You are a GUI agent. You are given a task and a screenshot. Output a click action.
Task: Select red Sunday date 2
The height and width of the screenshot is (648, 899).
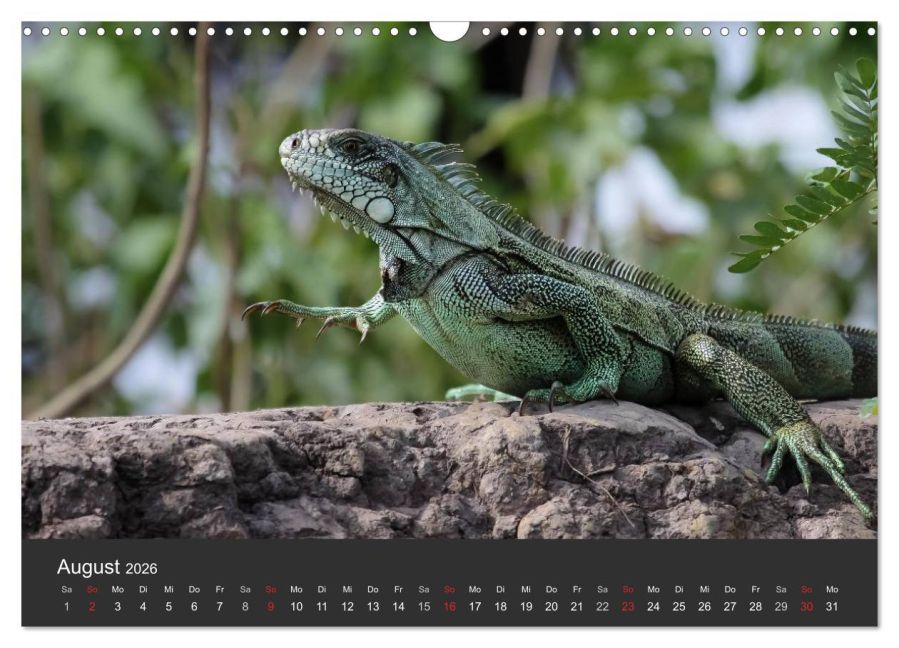point(92,607)
